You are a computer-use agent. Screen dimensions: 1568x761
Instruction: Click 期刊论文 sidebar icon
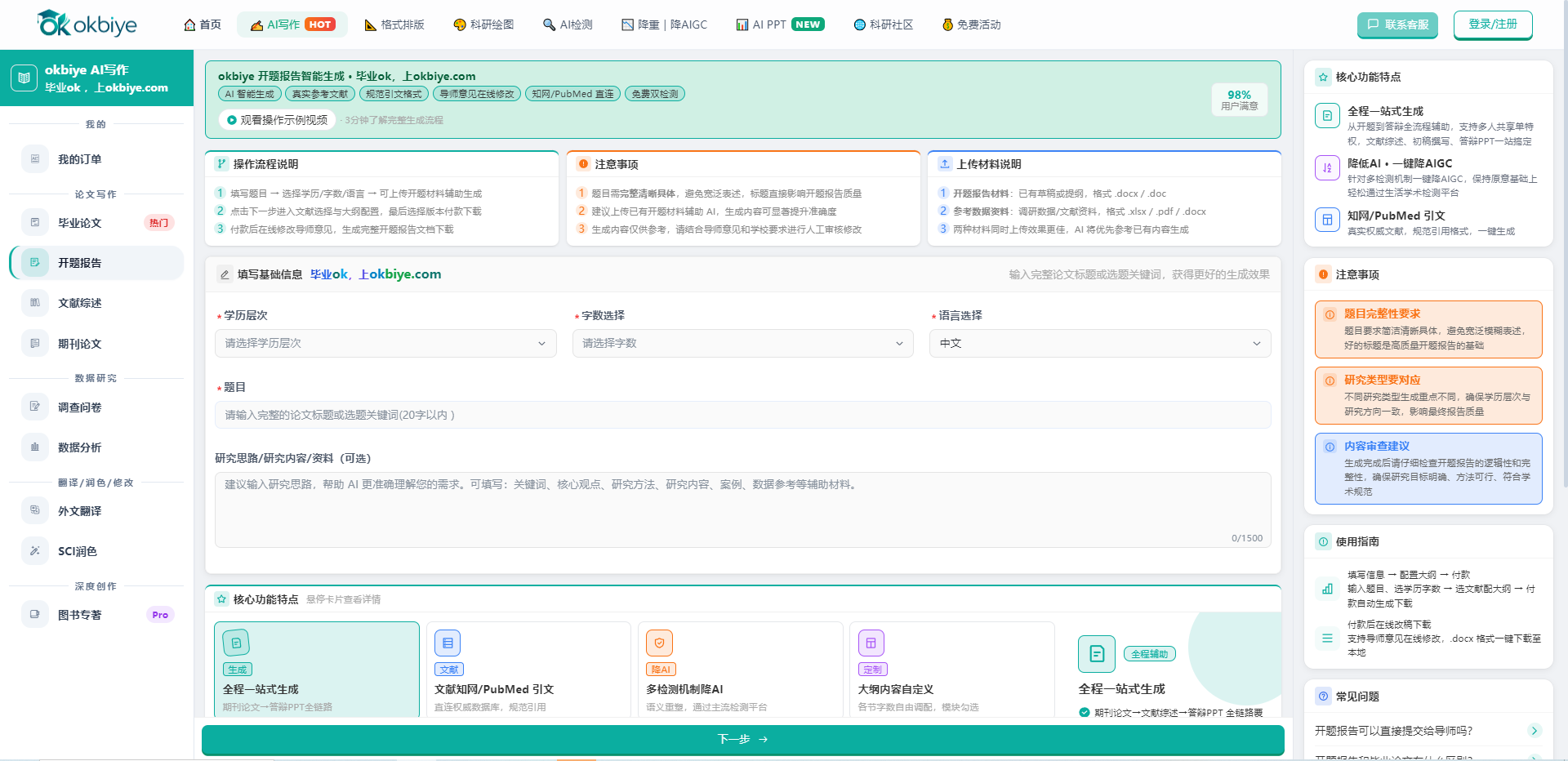point(34,344)
